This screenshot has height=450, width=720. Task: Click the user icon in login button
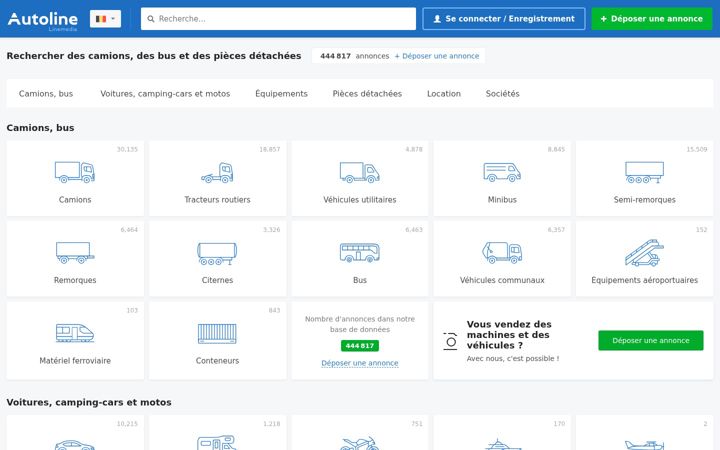pyautogui.click(x=437, y=19)
